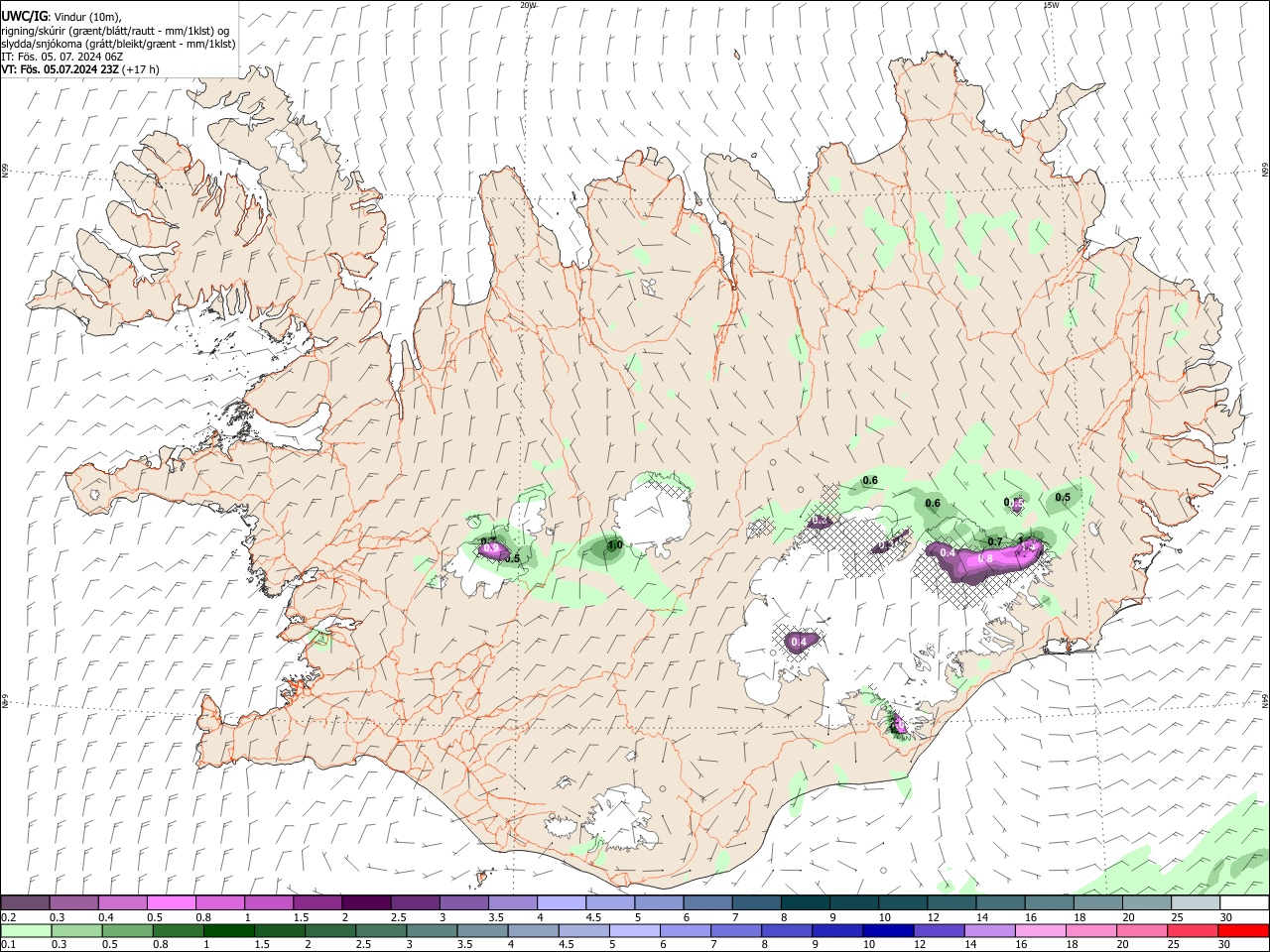
Task: Click the darkest purple 2 mm snow swatch
Action: (366, 902)
